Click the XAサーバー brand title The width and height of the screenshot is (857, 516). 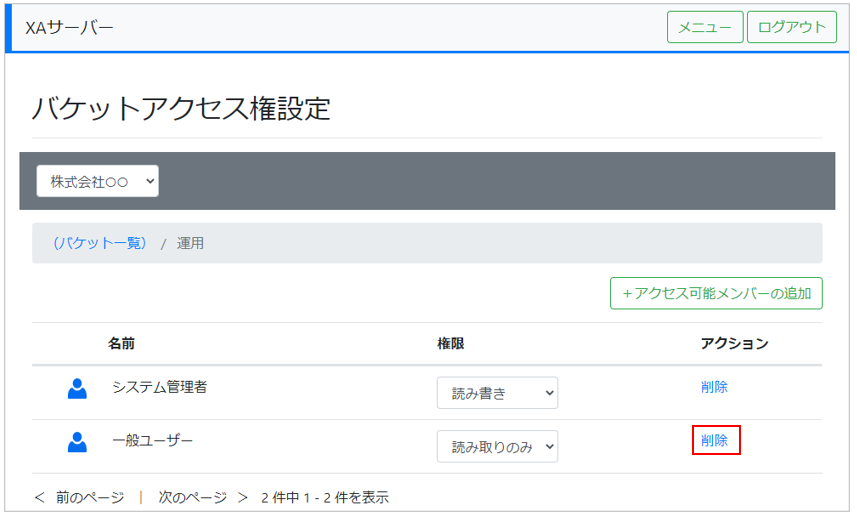70,28
